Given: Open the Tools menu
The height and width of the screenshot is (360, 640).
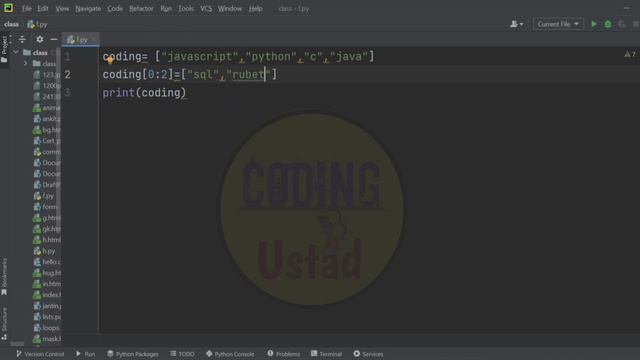Looking at the screenshot, I should point(186,8).
